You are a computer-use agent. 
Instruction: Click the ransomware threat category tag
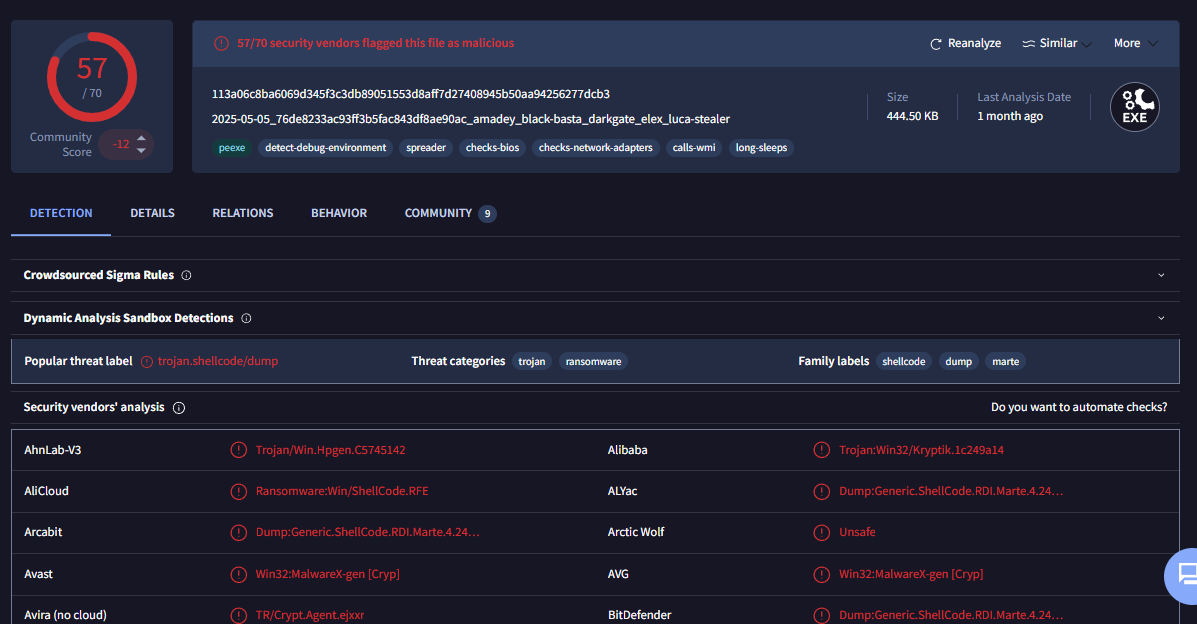[593, 361]
